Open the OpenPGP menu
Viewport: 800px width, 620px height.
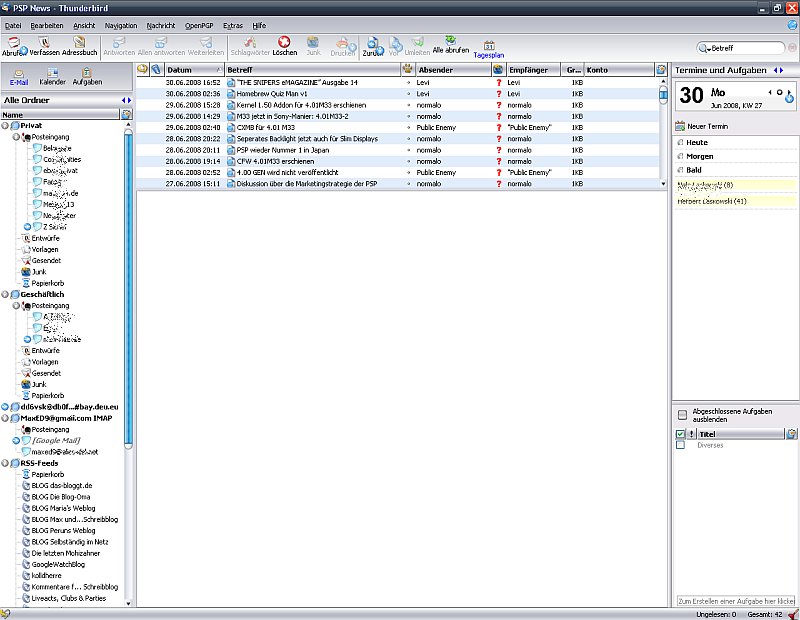200,25
